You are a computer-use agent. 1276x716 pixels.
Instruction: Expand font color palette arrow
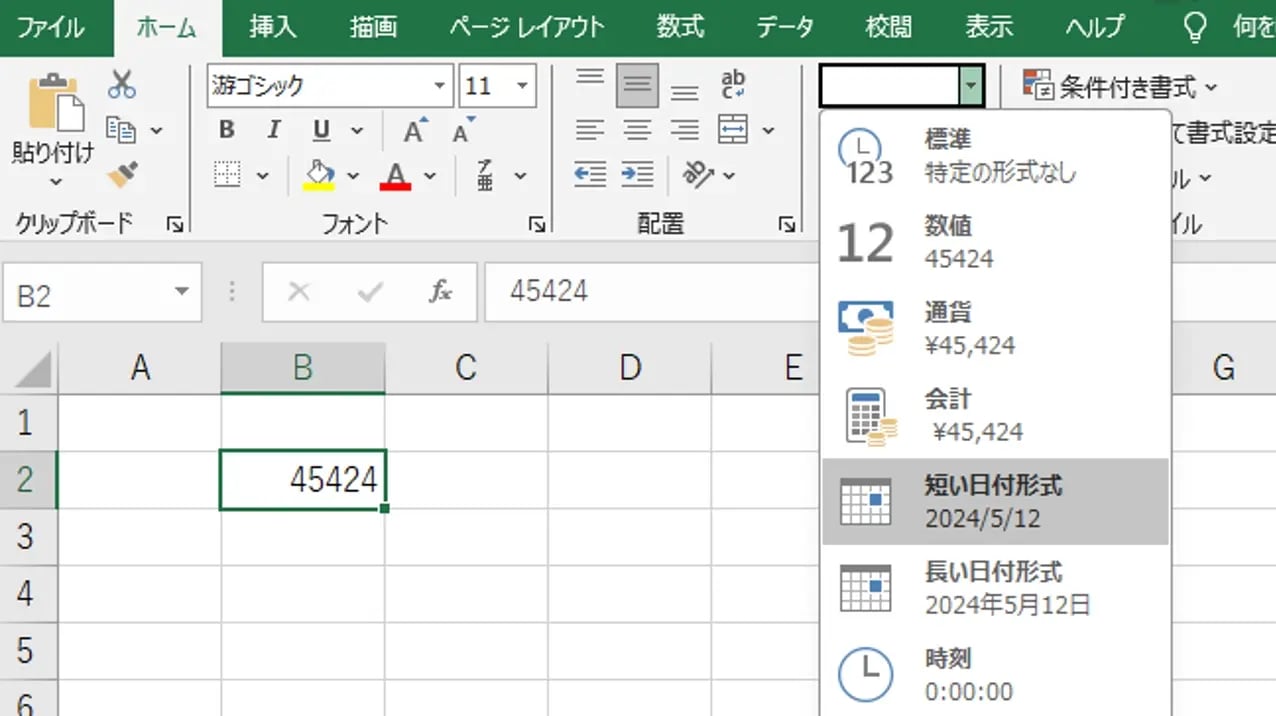click(430, 176)
